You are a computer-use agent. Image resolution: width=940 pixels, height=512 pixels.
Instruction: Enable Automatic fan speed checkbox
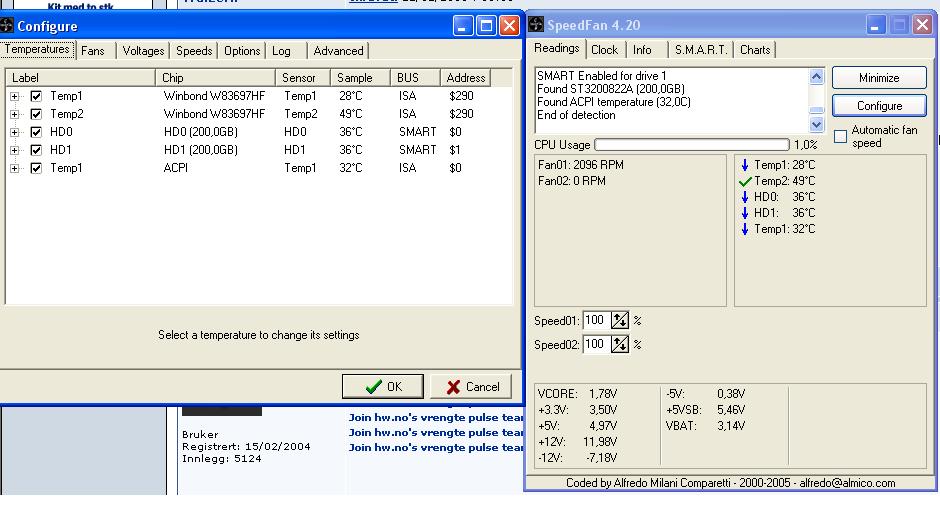click(x=840, y=137)
